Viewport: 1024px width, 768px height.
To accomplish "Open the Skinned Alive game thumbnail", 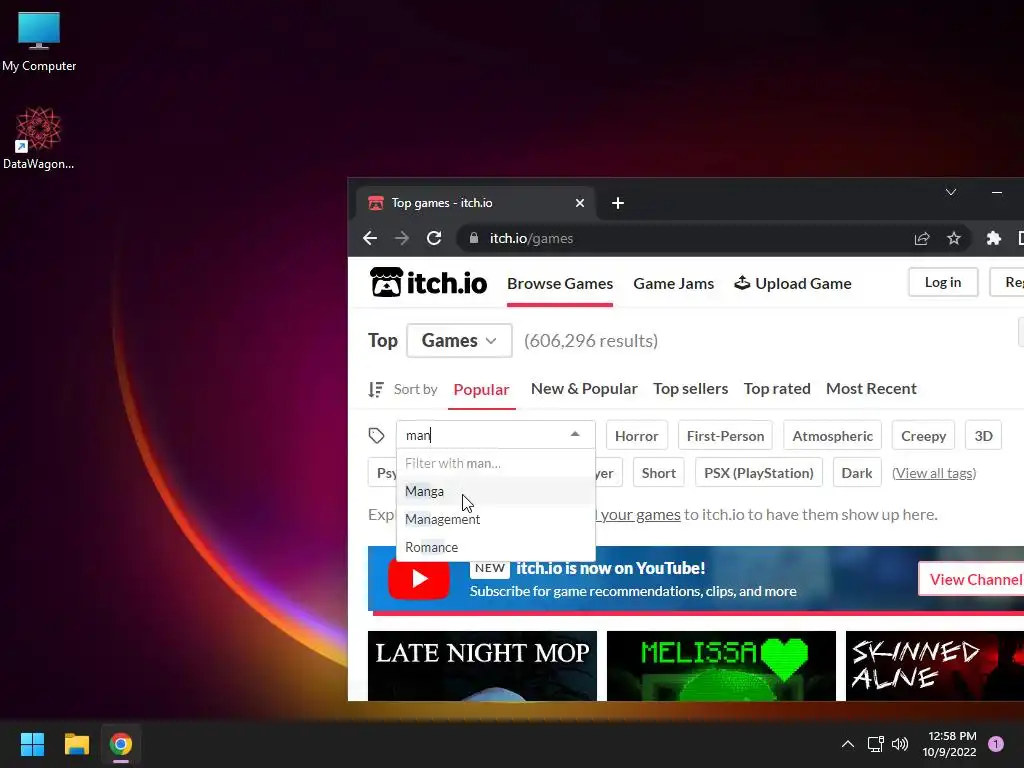I will coord(935,665).
